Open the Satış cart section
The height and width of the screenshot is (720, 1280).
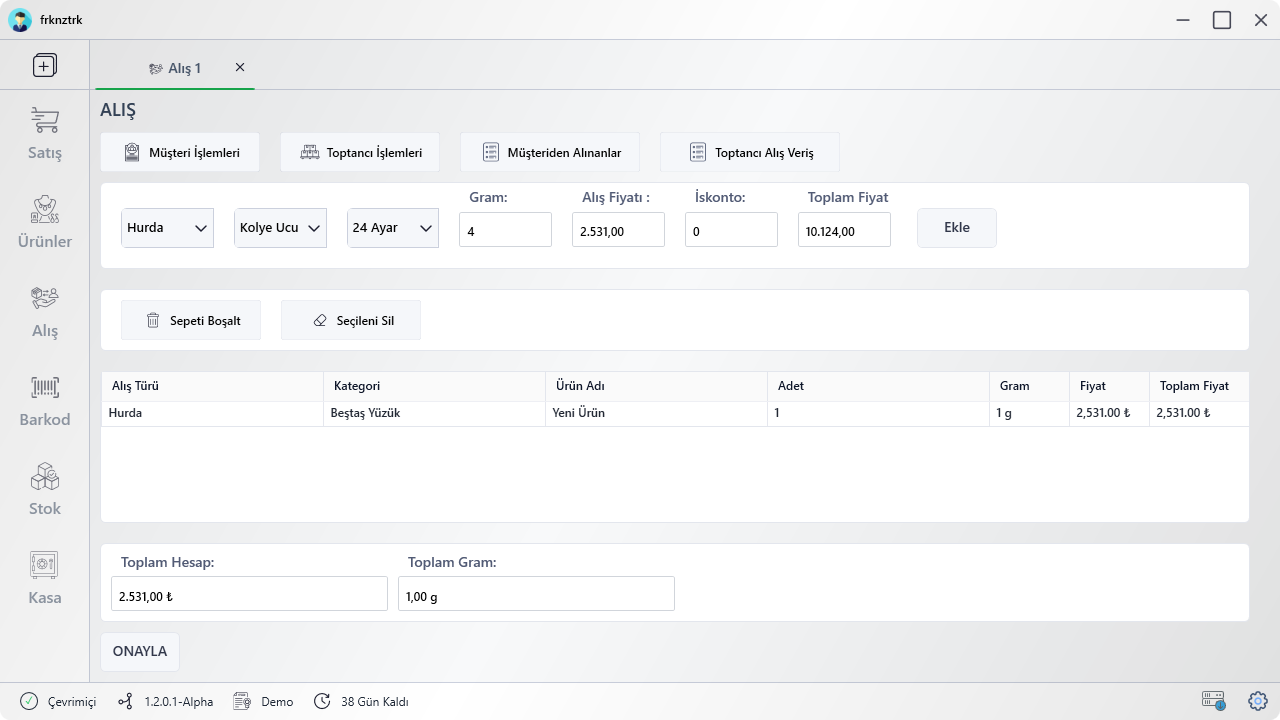click(44, 134)
